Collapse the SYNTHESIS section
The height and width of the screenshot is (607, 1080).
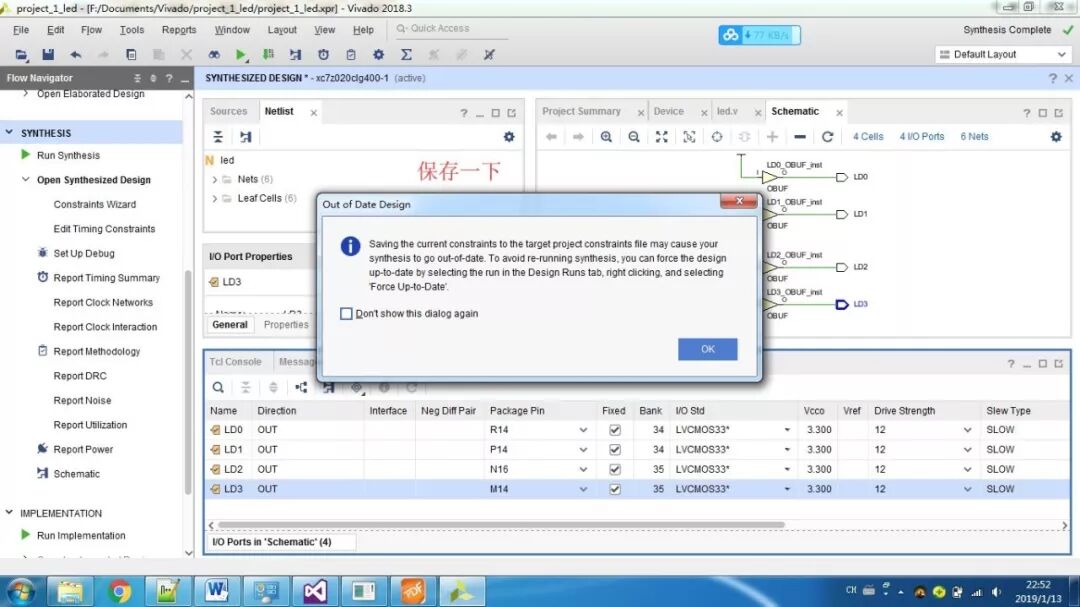[10, 132]
